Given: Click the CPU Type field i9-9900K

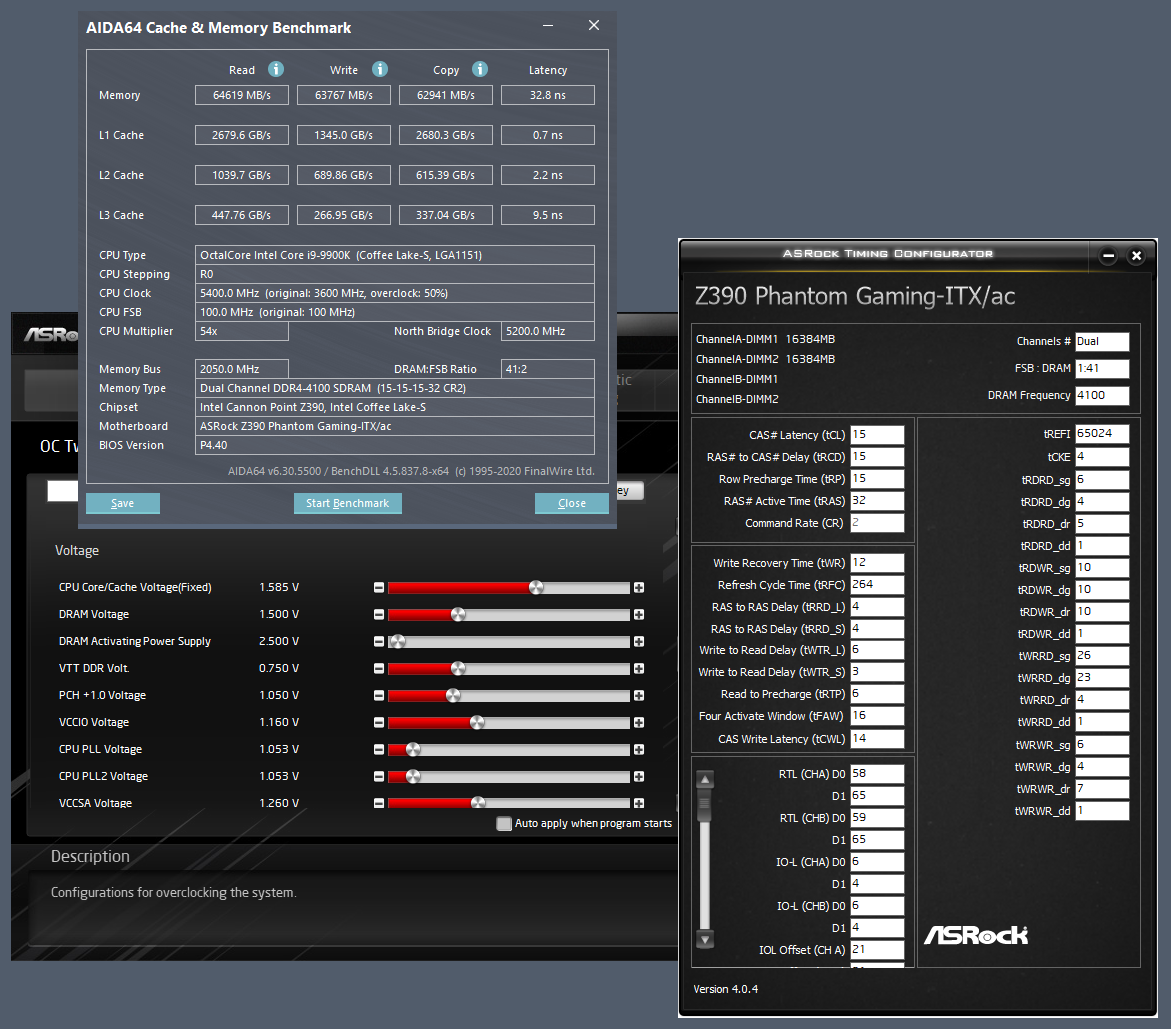Looking at the screenshot, I should coord(395,255).
